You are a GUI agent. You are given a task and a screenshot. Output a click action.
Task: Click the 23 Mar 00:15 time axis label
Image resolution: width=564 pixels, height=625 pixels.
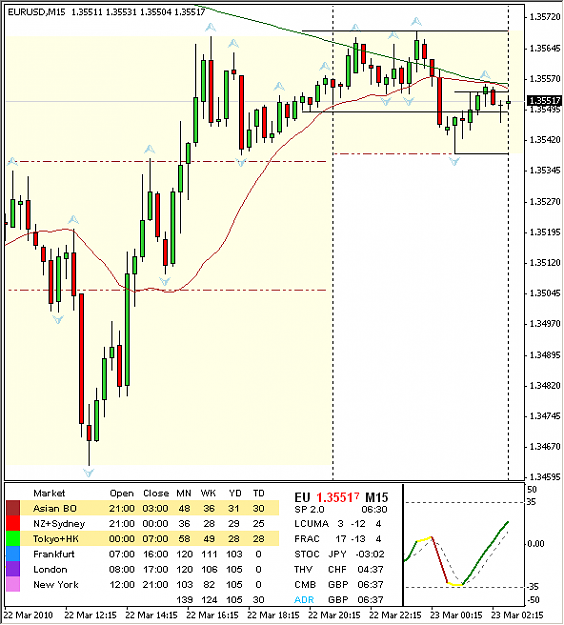(456, 615)
